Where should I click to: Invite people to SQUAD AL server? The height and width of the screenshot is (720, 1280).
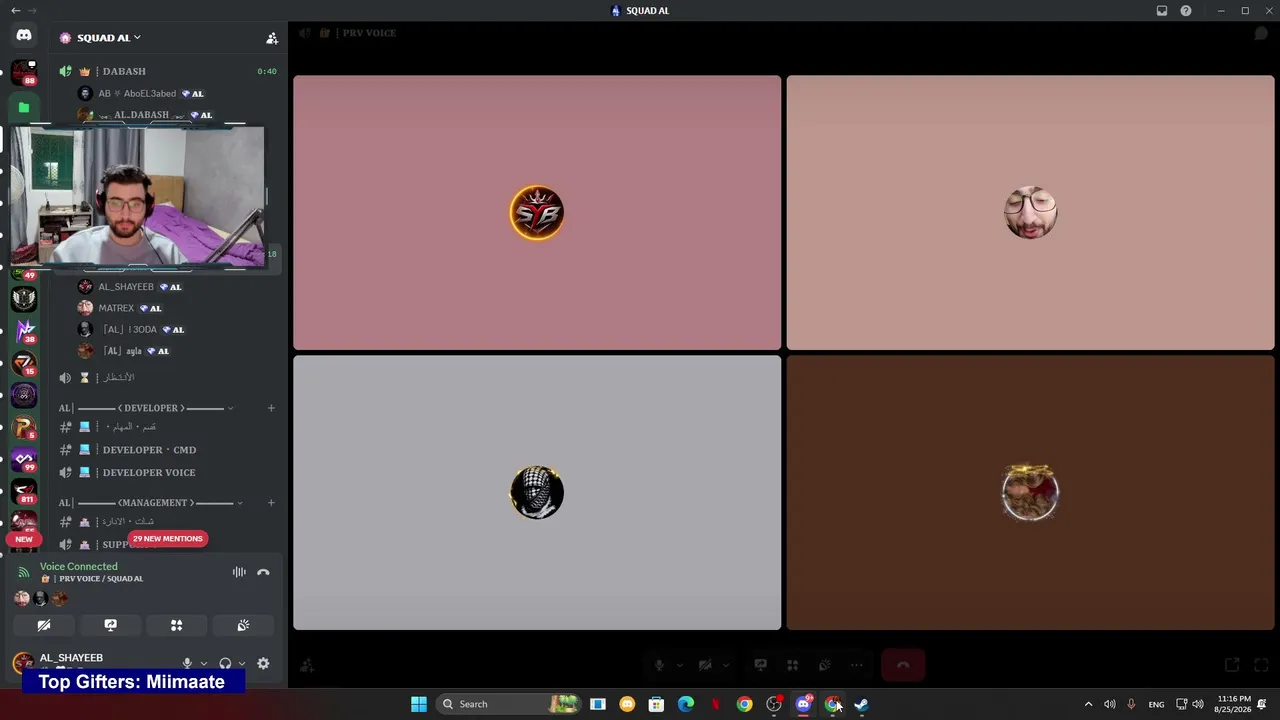272,38
